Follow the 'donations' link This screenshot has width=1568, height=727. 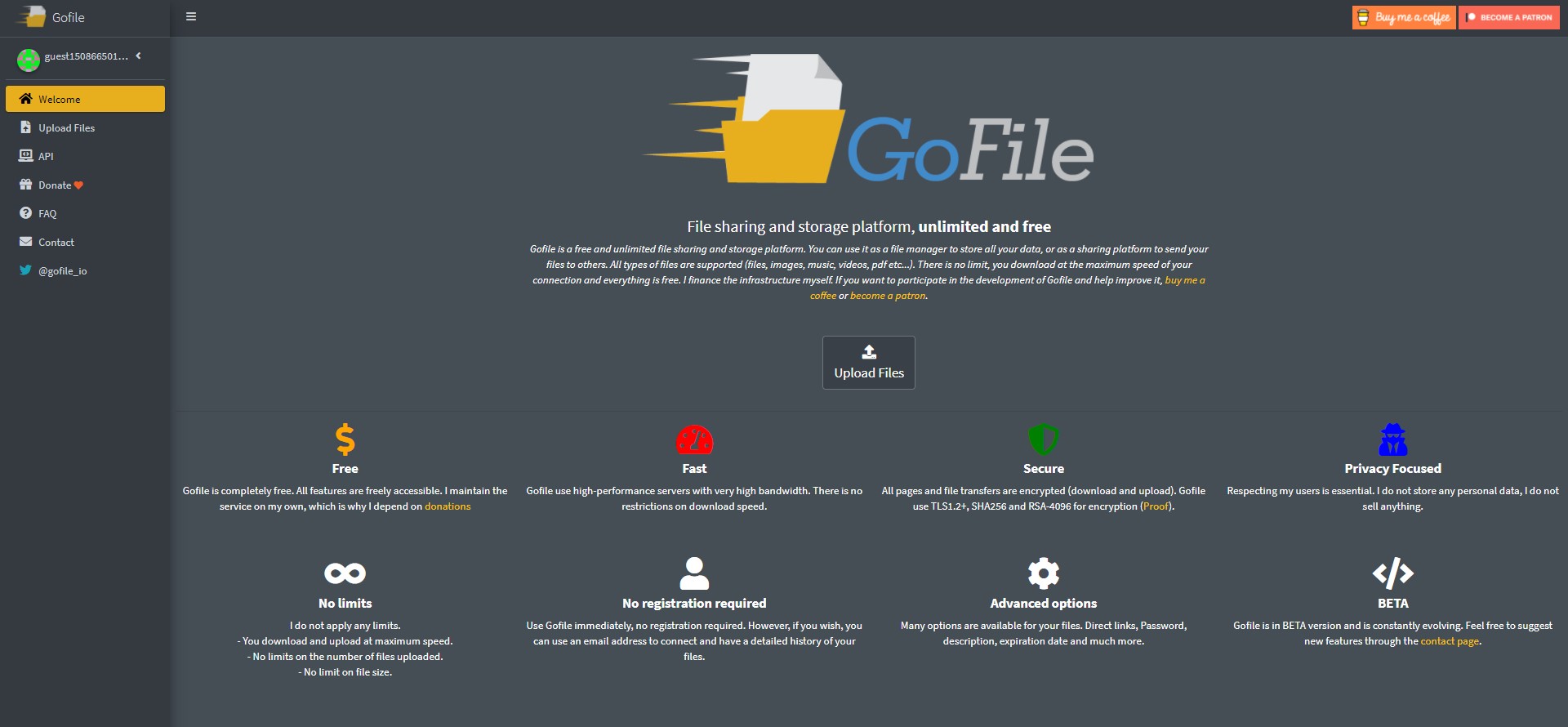pyautogui.click(x=448, y=506)
